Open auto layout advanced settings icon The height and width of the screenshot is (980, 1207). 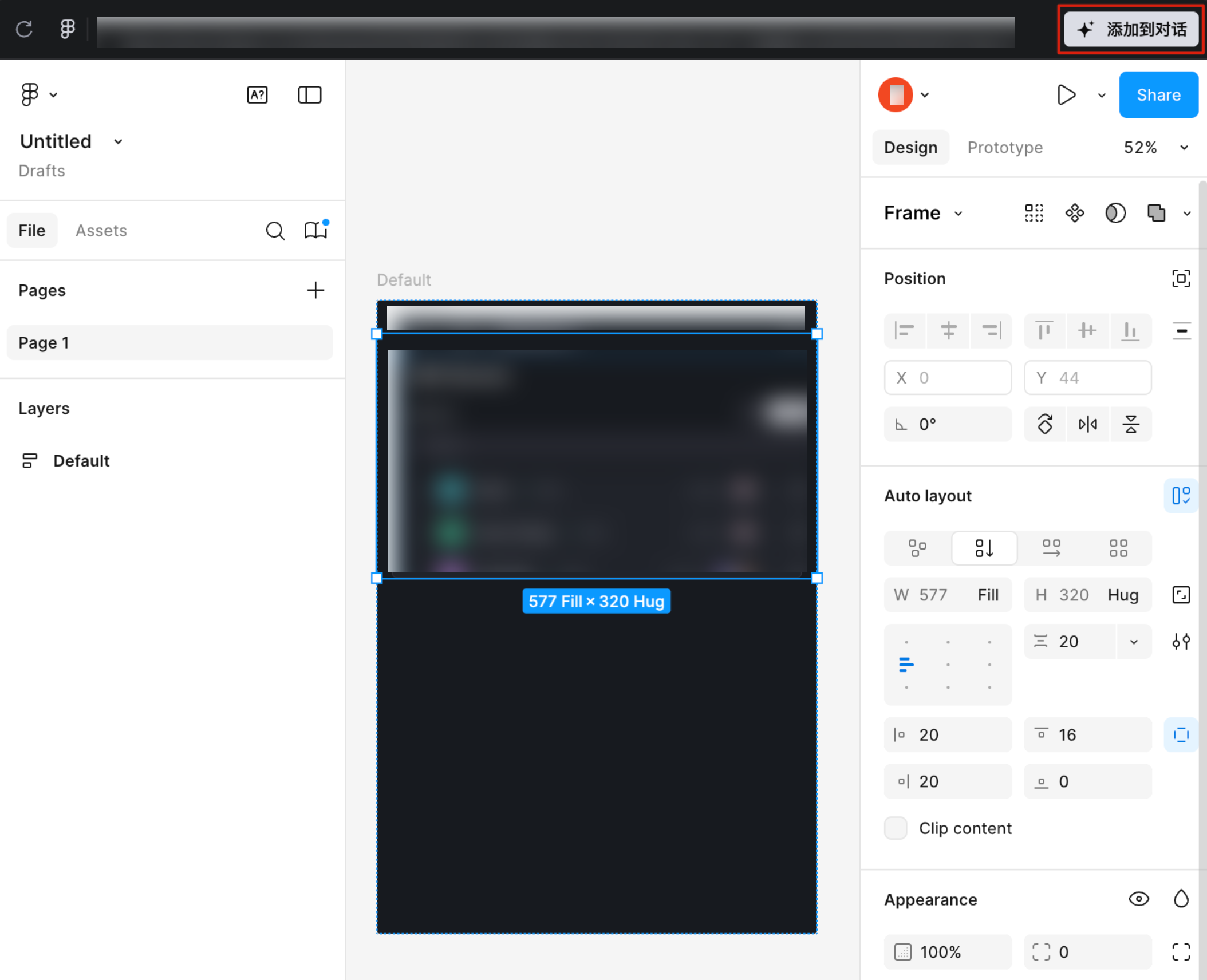[x=1181, y=642]
